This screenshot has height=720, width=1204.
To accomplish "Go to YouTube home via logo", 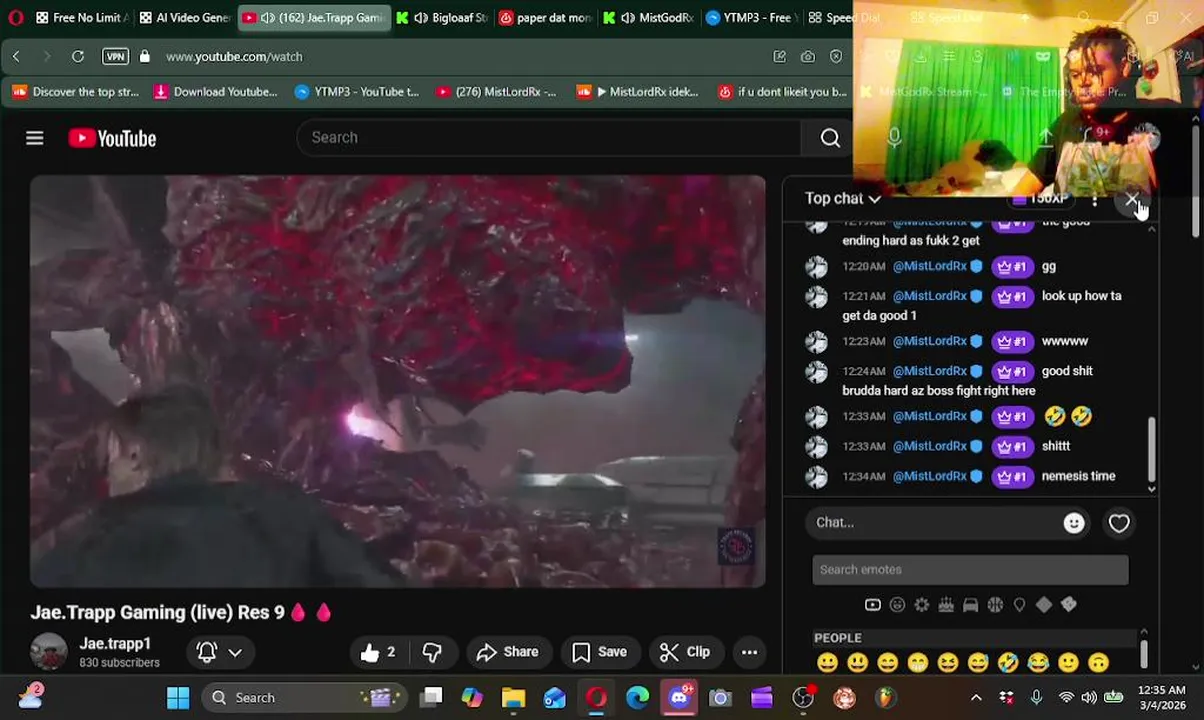I will click(112, 138).
